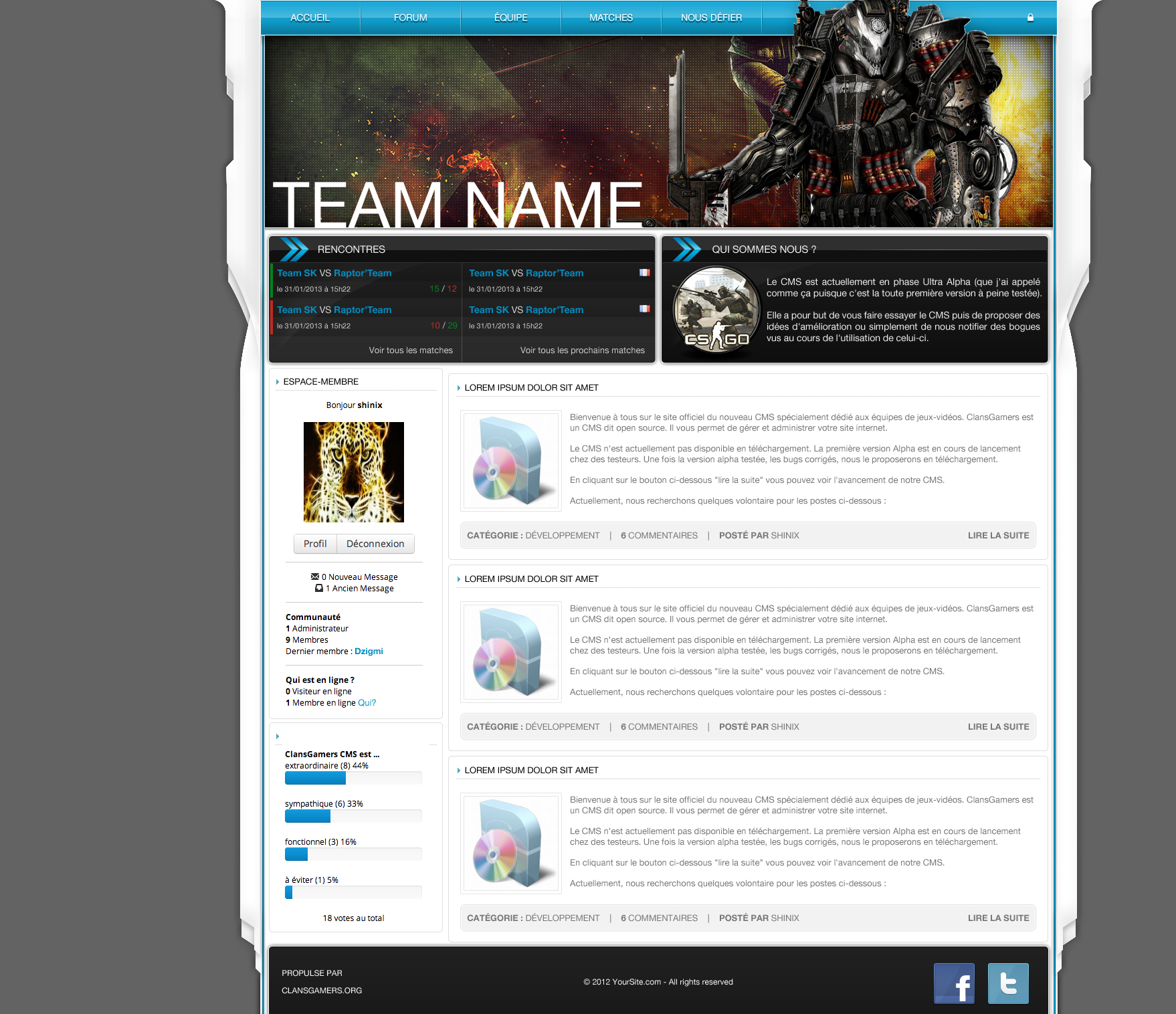Click the extraordinaire 44% poll bar
Image resolution: width=1176 pixels, height=1014 pixels.
click(x=353, y=778)
